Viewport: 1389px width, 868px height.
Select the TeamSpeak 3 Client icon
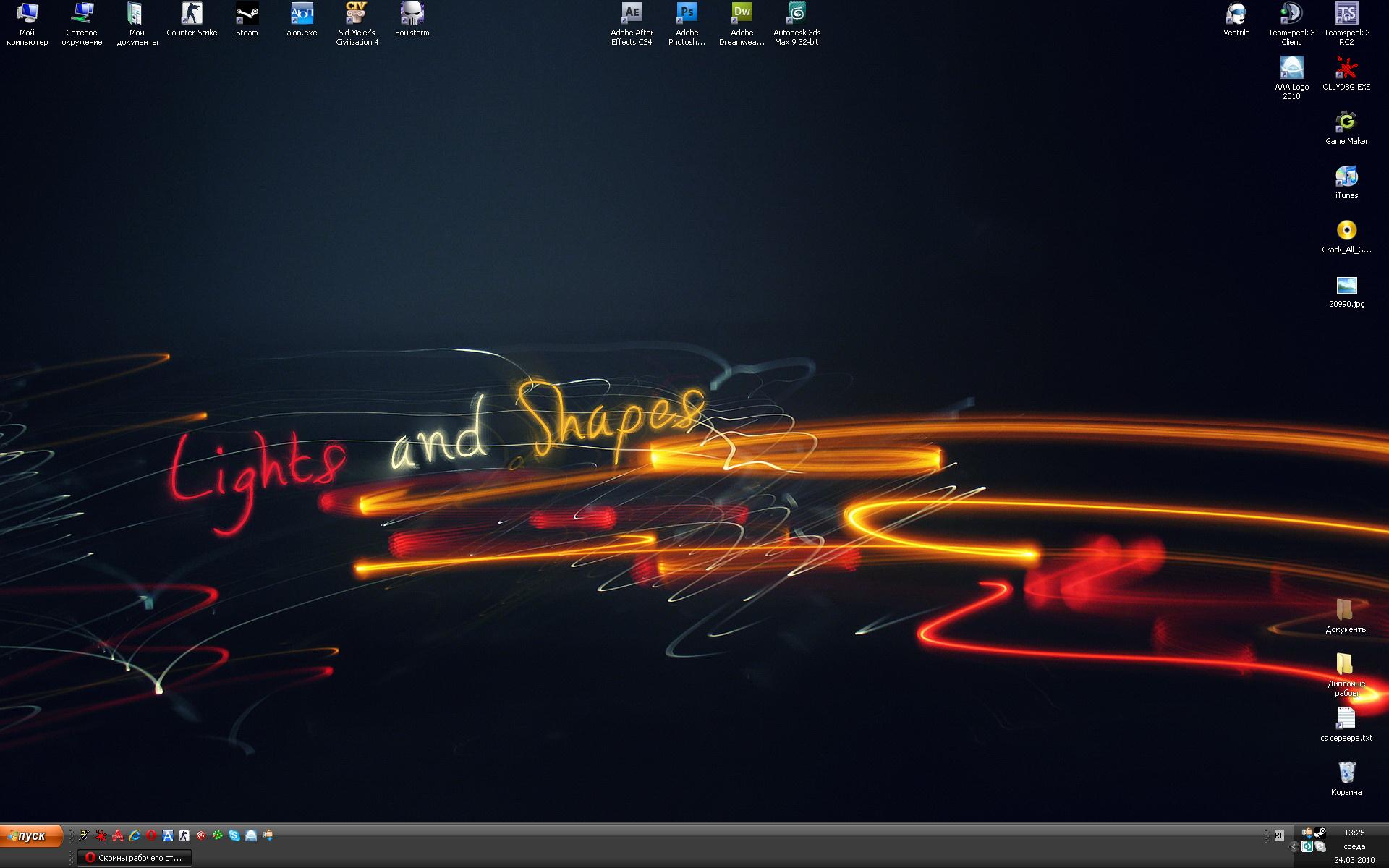[1291, 14]
